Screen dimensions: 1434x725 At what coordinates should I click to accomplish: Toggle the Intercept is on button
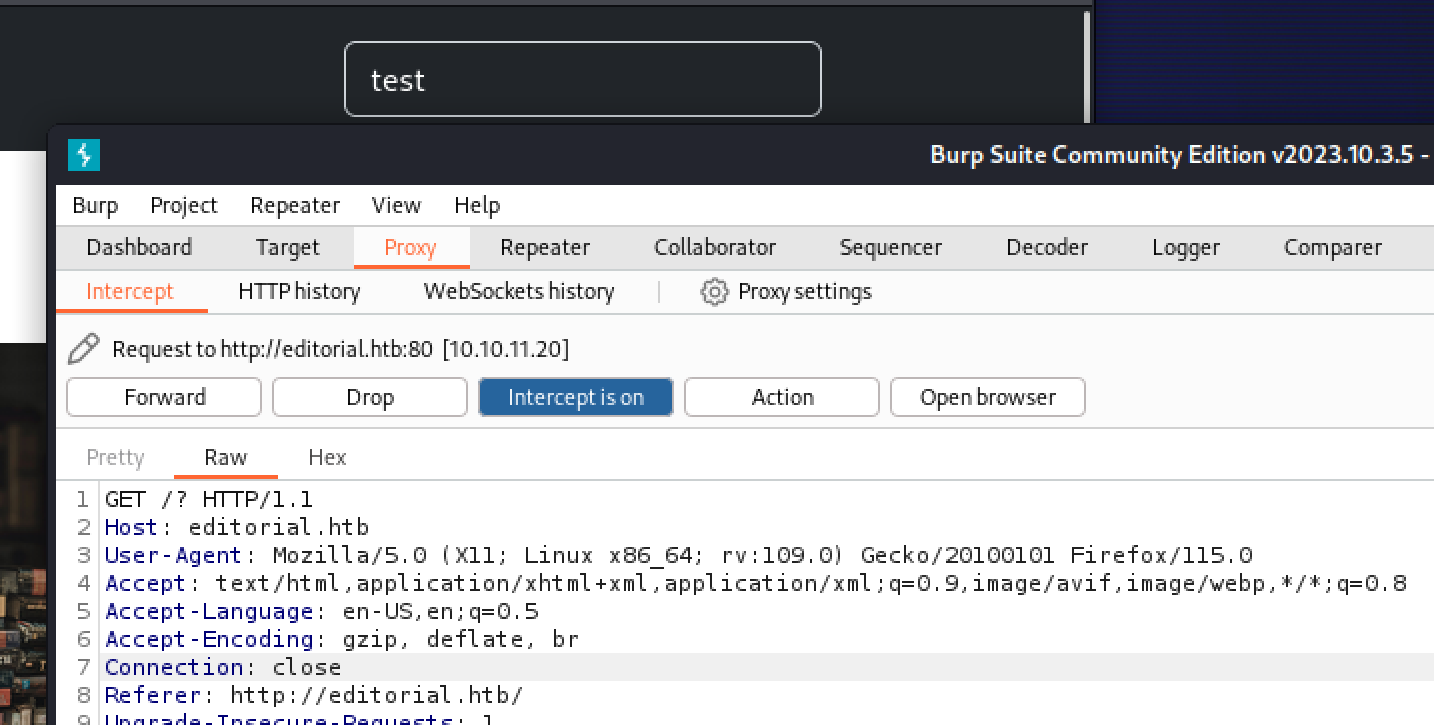(x=575, y=397)
